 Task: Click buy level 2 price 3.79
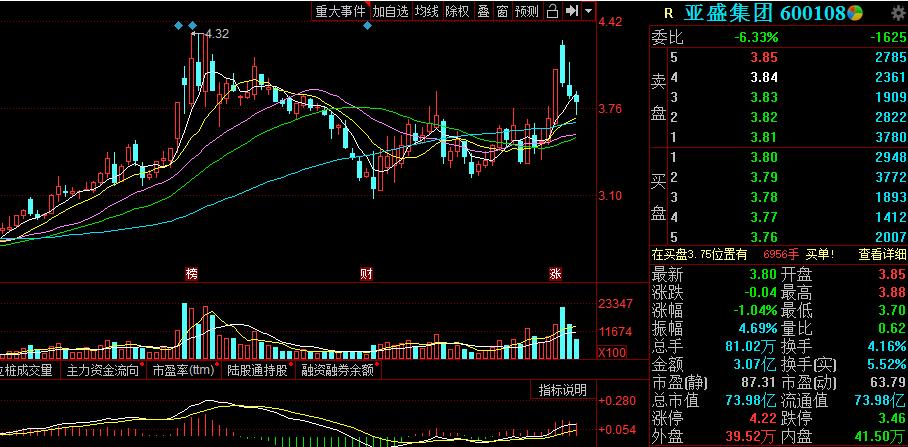click(x=764, y=177)
